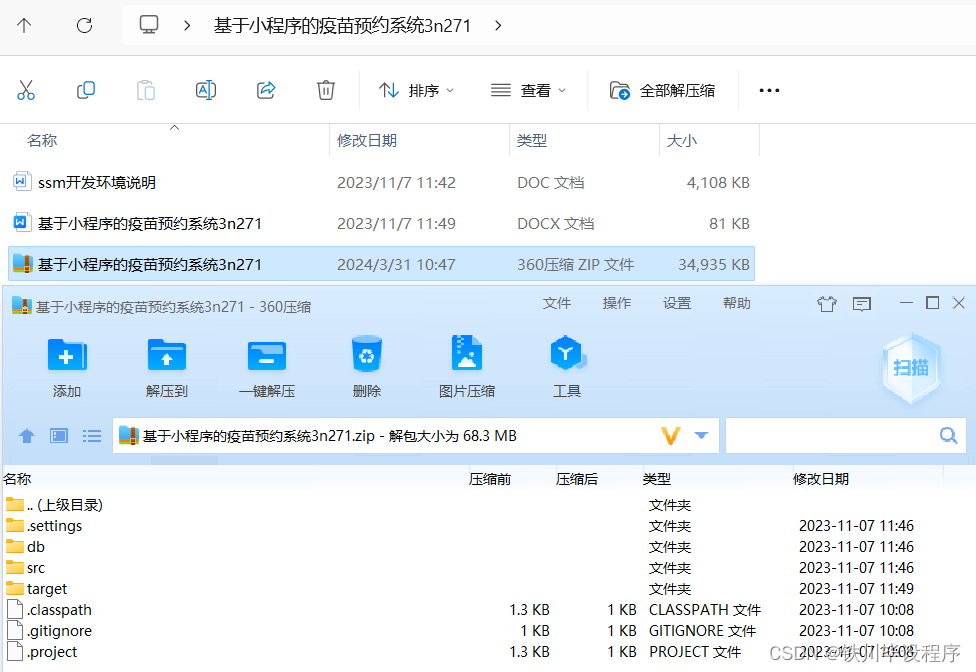Click the share icon in Explorer toolbar
The width and height of the screenshot is (976, 672).
point(266,90)
